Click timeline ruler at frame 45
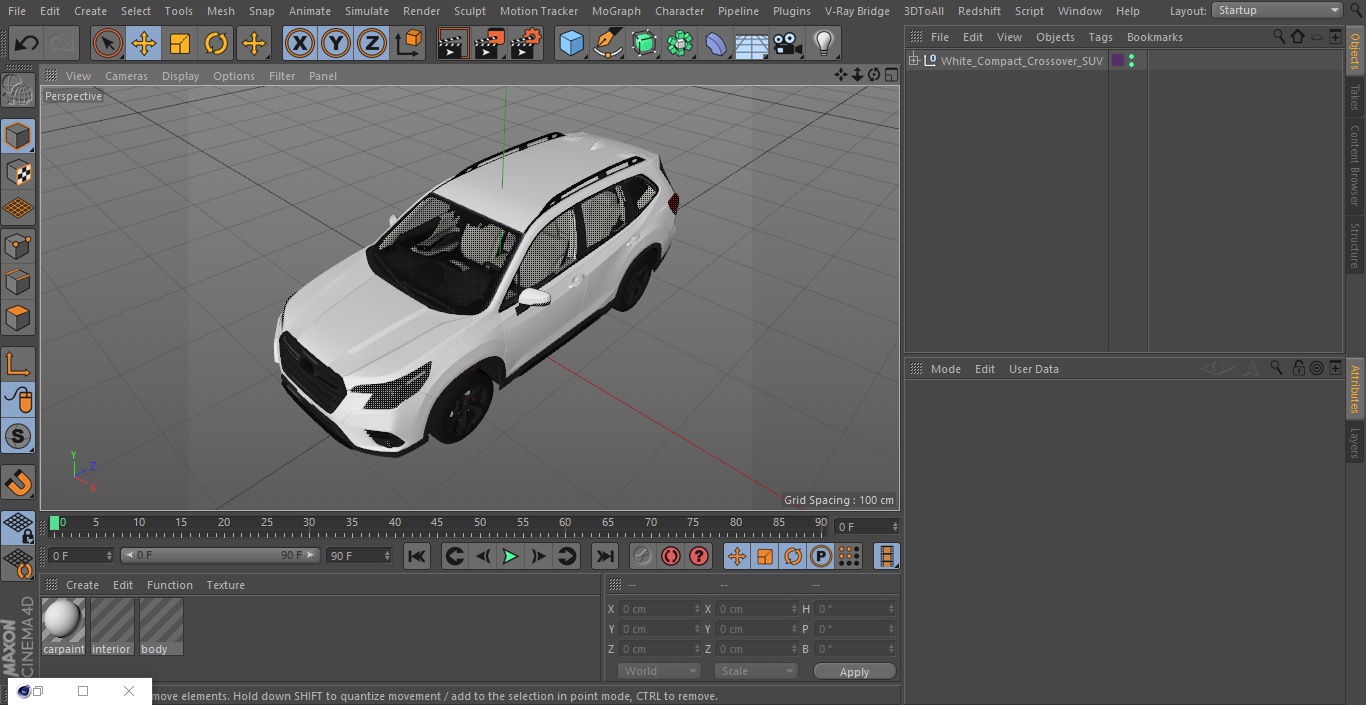 click(x=437, y=523)
